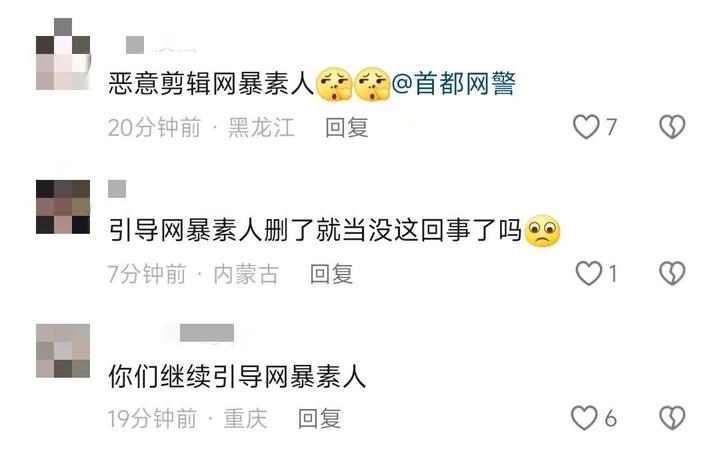Dislike the 黑龙江 comment with broken heart
The width and height of the screenshot is (720, 461).
(672, 127)
